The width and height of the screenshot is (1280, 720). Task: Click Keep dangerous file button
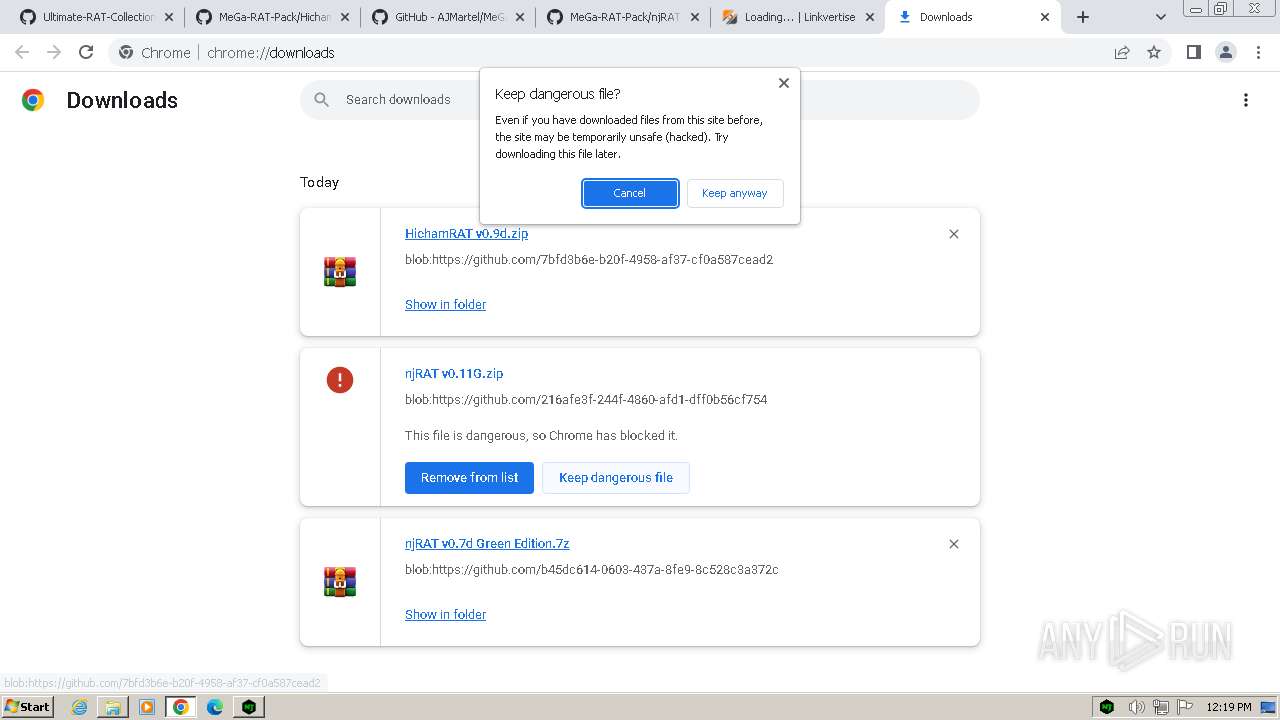[616, 477]
